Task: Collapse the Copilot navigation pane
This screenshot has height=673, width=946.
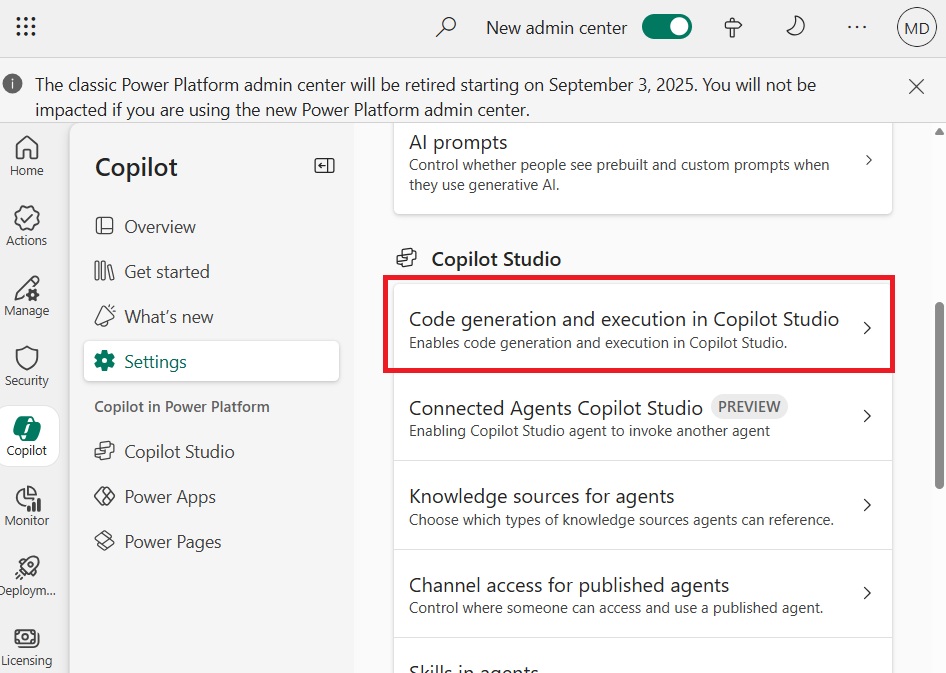Action: coord(324,166)
